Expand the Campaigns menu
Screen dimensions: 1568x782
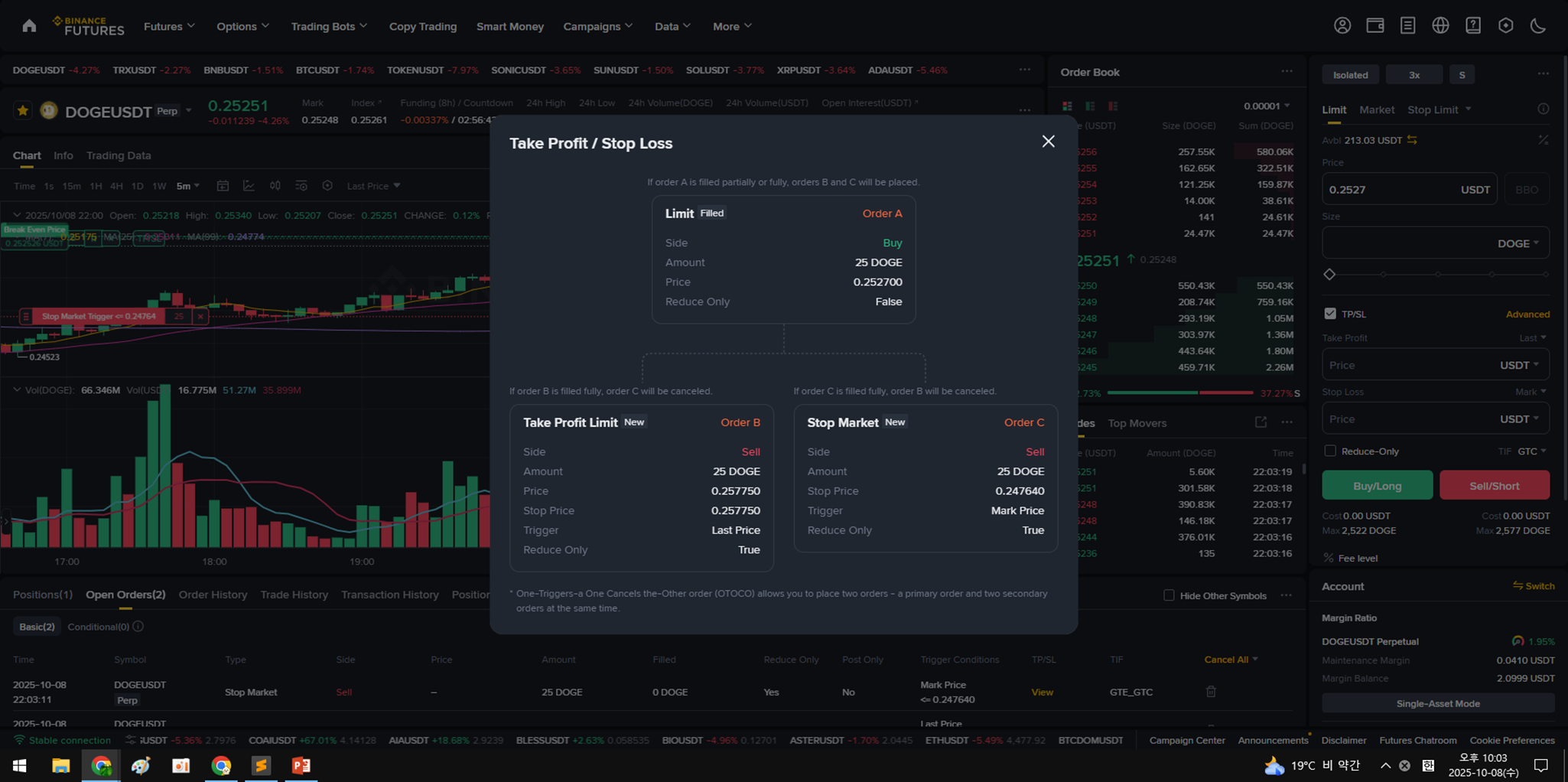[597, 26]
